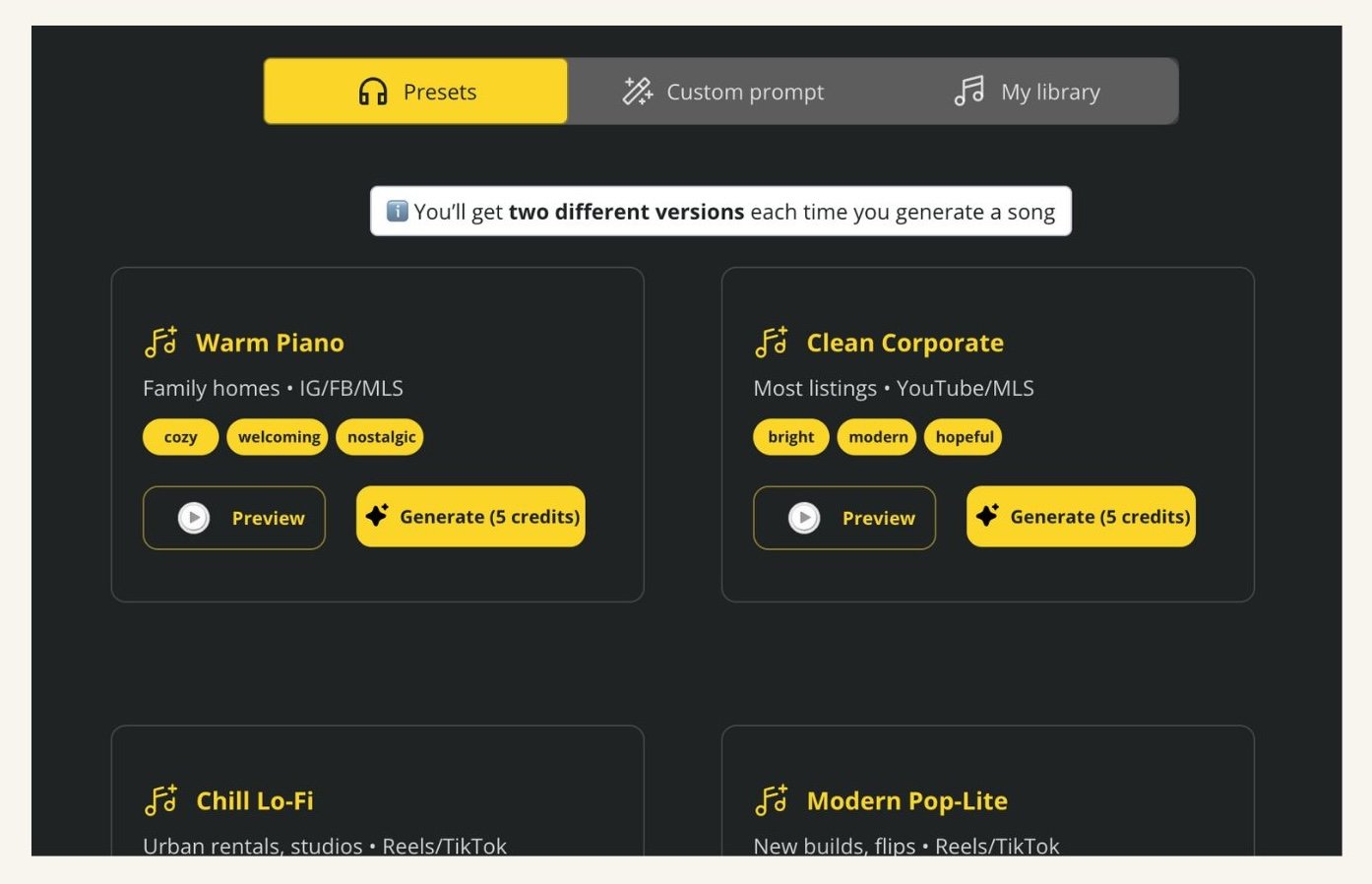The width and height of the screenshot is (1372, 884).
Task: Click the cozy tag on Warm Piano
Action: pyautogui.click(x=180, y=437)
